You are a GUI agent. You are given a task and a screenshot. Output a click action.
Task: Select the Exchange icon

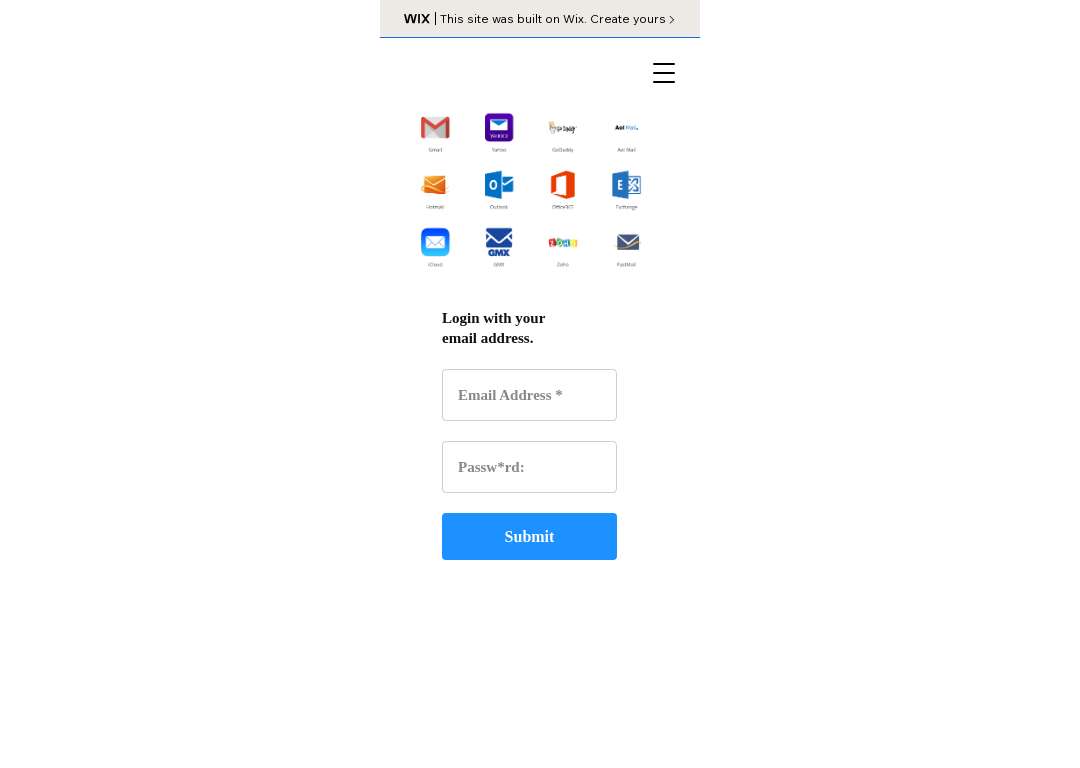[x=626, y=185]
